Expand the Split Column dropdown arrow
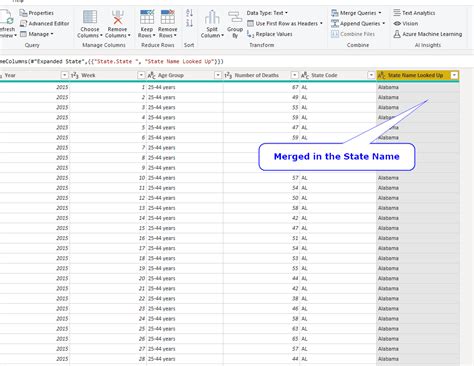The width and height of the screenshot is (474, 366). 222,35
